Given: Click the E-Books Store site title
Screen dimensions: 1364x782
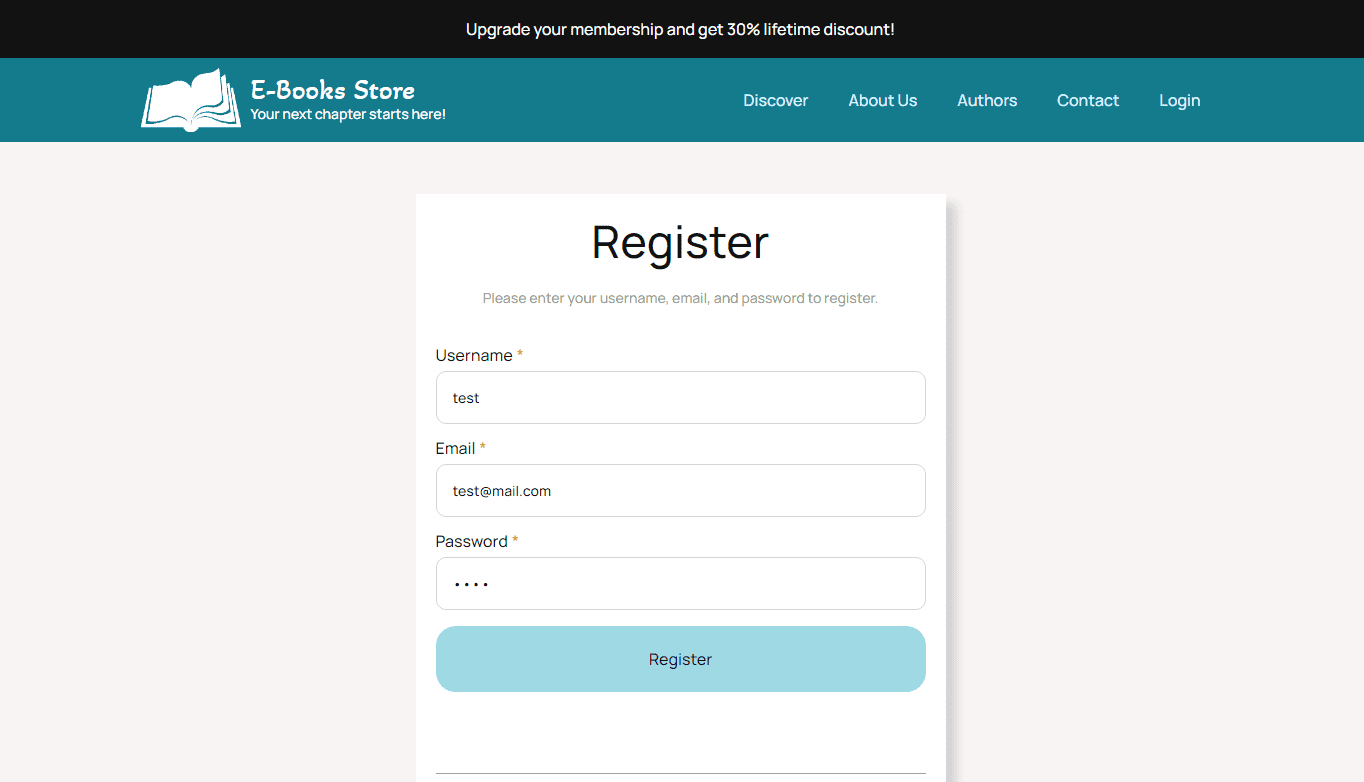Looking at the screenshot, I should 332,90.
